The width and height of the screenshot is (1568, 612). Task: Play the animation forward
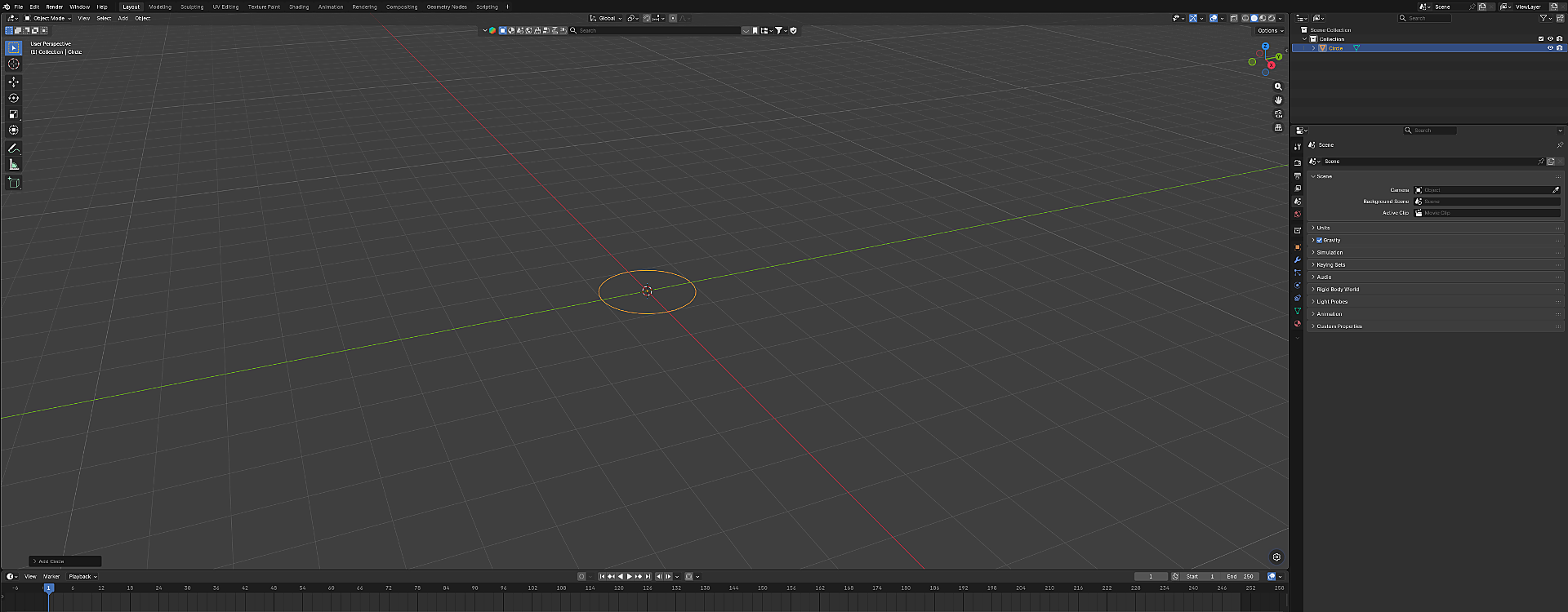[x=629, y=577]
